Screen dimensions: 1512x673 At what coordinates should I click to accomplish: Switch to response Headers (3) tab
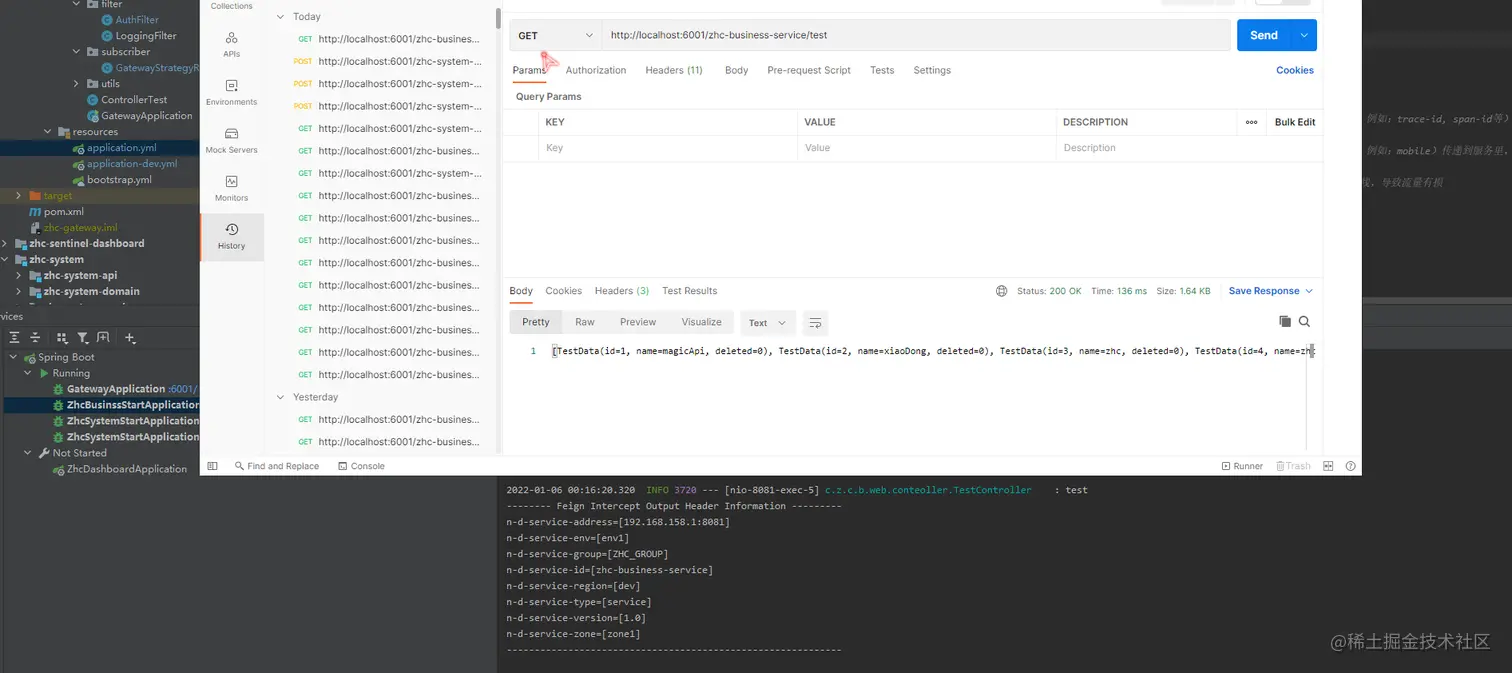(x=622, y=291)
